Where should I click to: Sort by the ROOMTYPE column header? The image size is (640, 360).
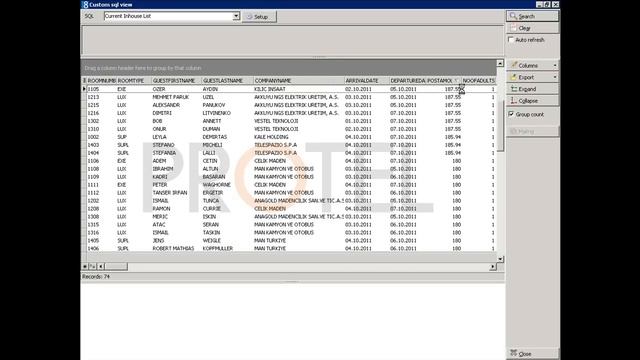coord(134,81)
